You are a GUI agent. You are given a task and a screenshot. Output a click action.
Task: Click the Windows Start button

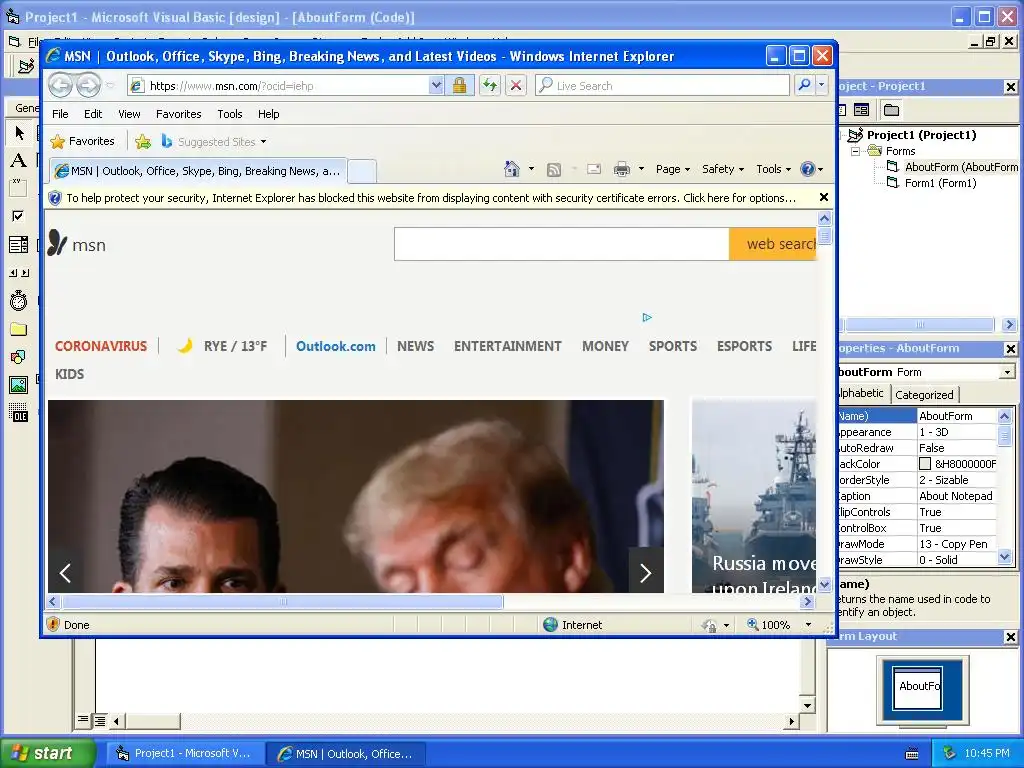48,753
